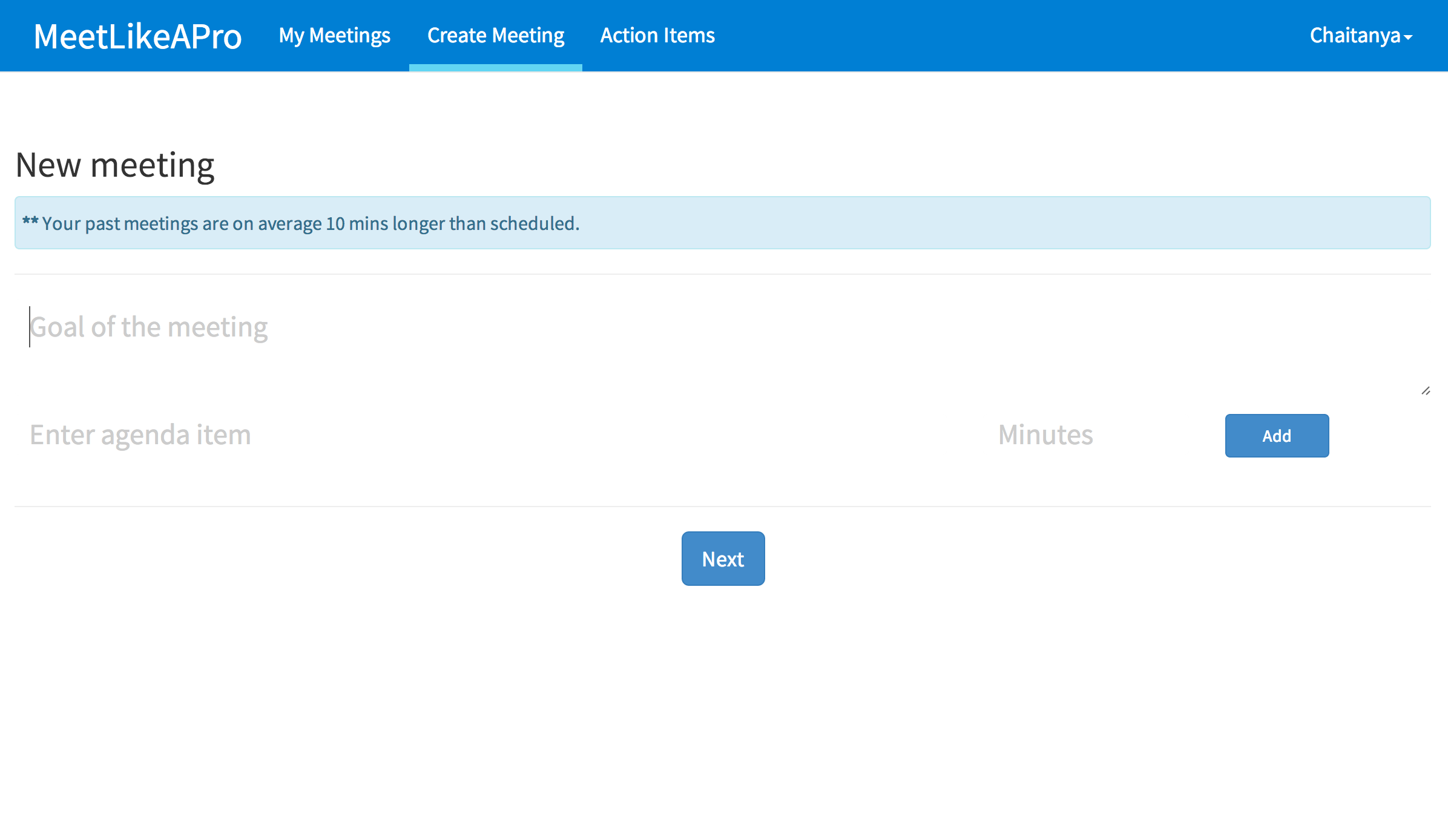
Task: Click the divider line above goal field
Action: click(x=723, y=274)
